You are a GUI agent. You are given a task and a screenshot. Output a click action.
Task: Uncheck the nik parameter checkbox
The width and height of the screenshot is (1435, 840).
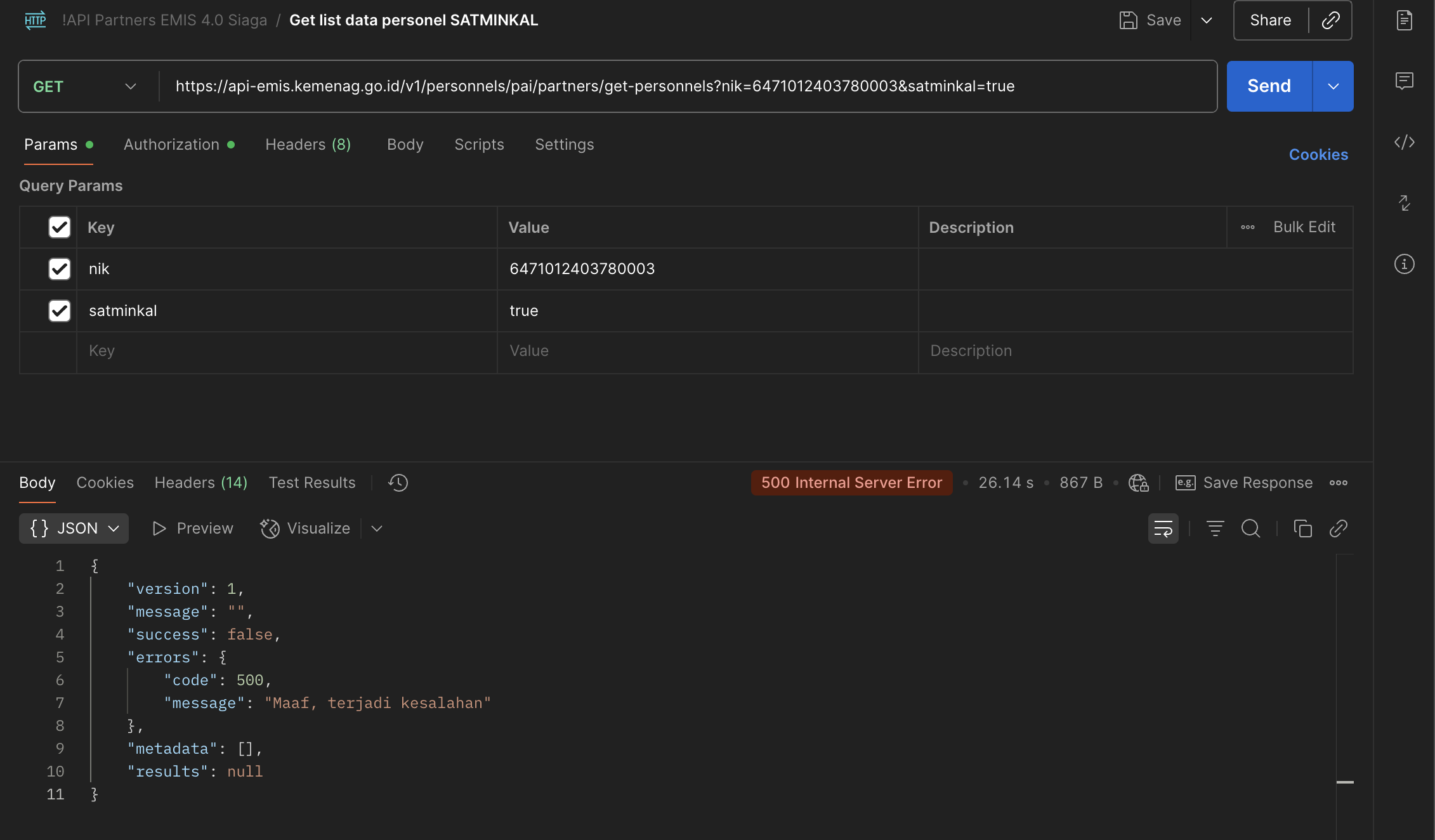(60, 269)
